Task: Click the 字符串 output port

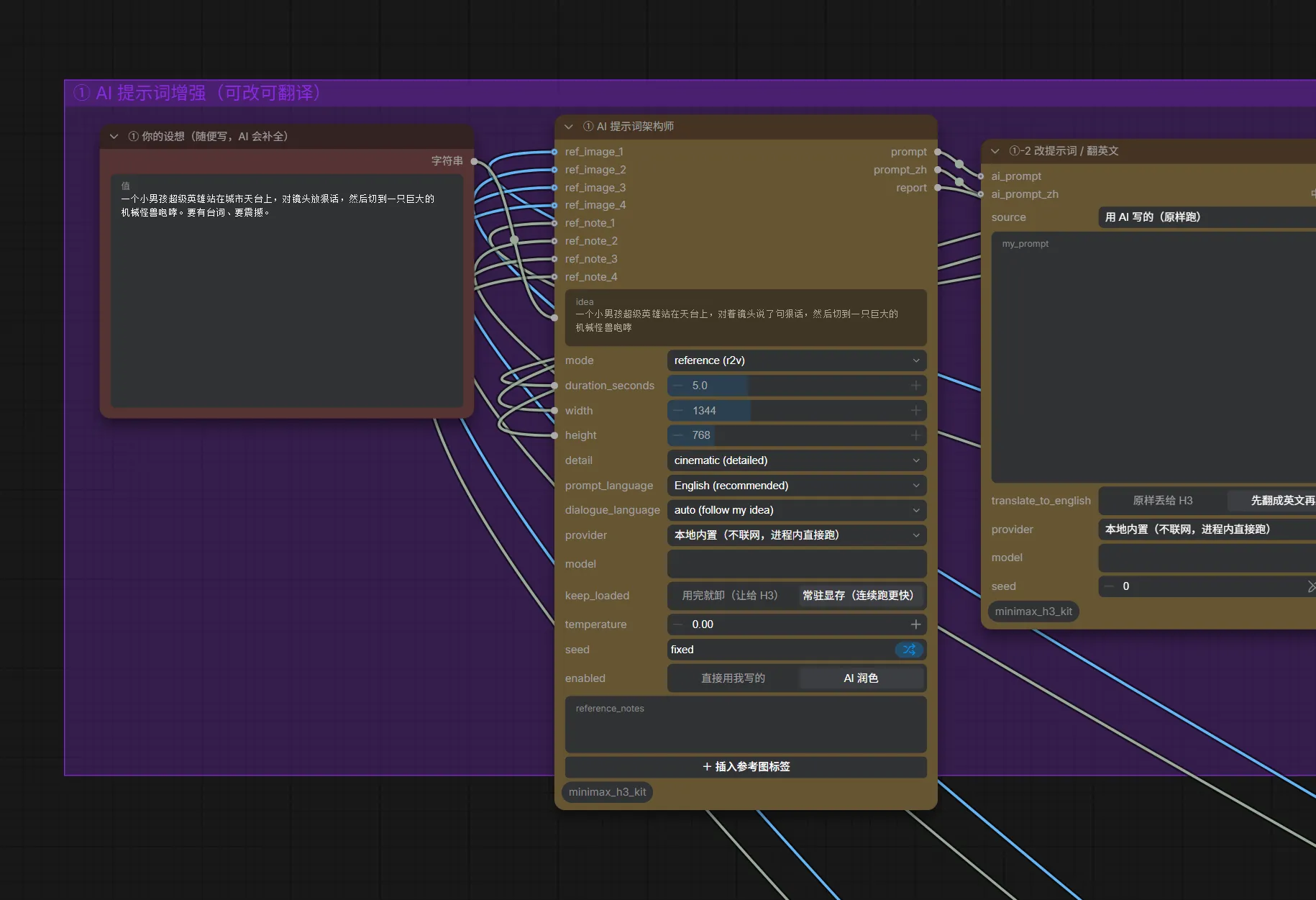Action: [474, 161]
